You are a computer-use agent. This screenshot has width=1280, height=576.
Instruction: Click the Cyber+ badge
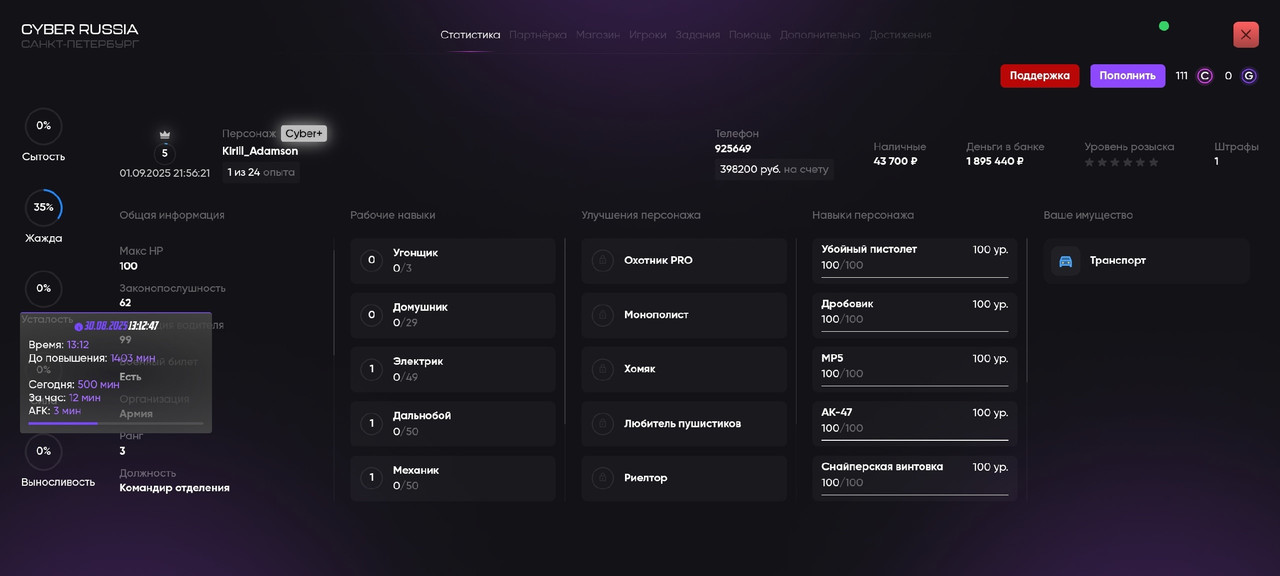[x=304, y=133]
